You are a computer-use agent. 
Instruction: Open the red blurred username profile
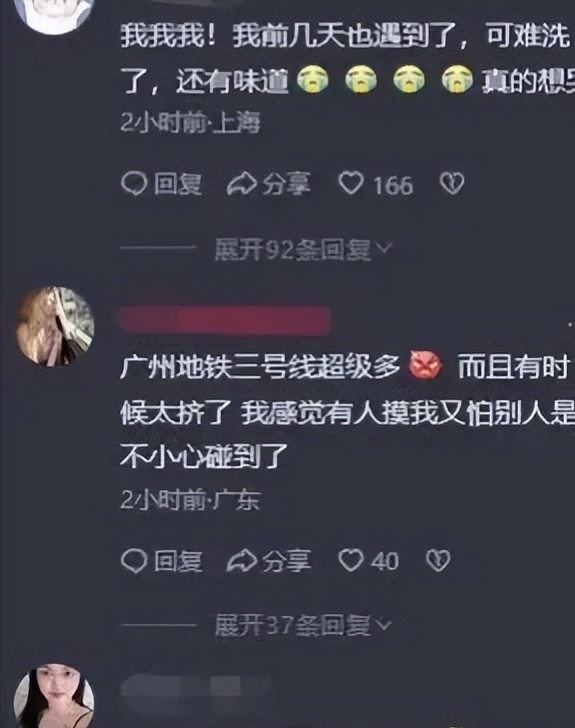pos(225,320)
